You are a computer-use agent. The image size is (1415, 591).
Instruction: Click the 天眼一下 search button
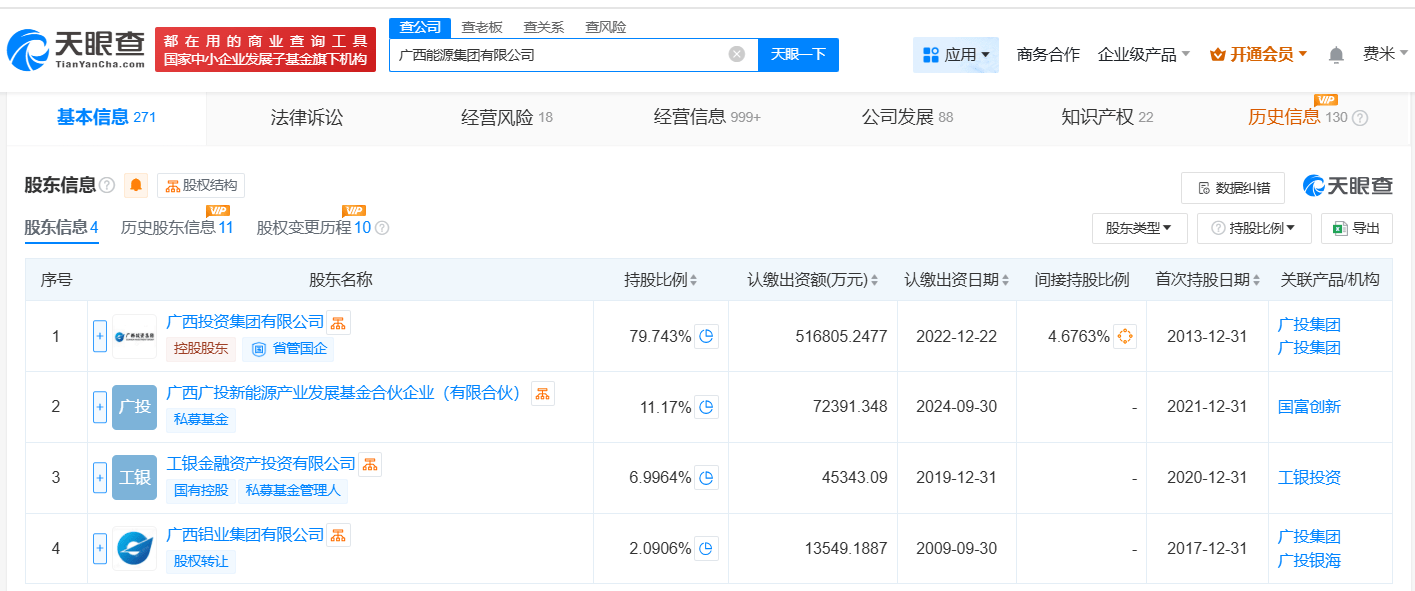coord(798,55)
